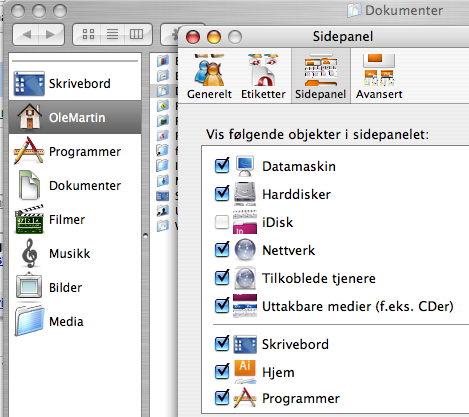This screenshot has width=469, height=417.
Task: Uncheck Skrivebord checkbox in preferences
Action: click(222, 344)
